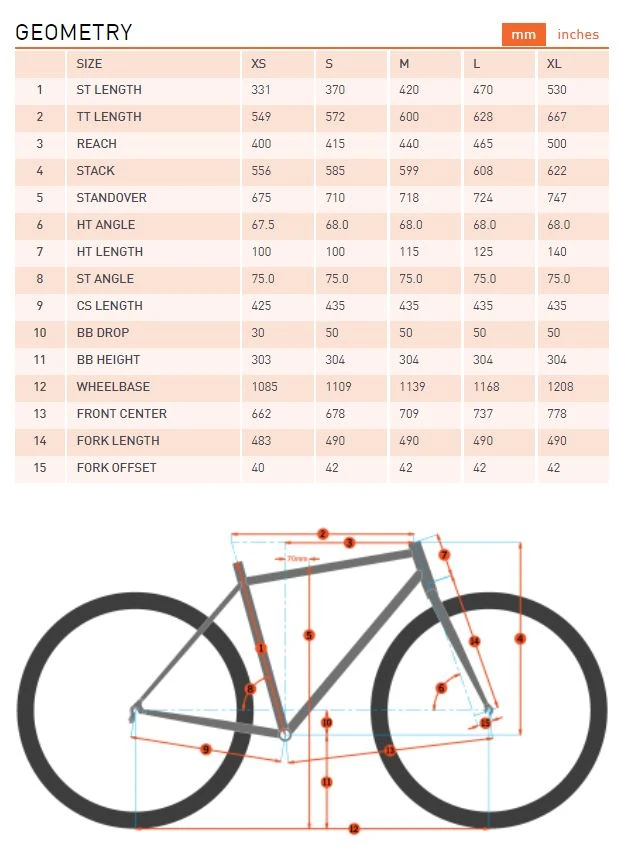
Task: Click the chainstay marker 9 on diagram
Action: 205,749
